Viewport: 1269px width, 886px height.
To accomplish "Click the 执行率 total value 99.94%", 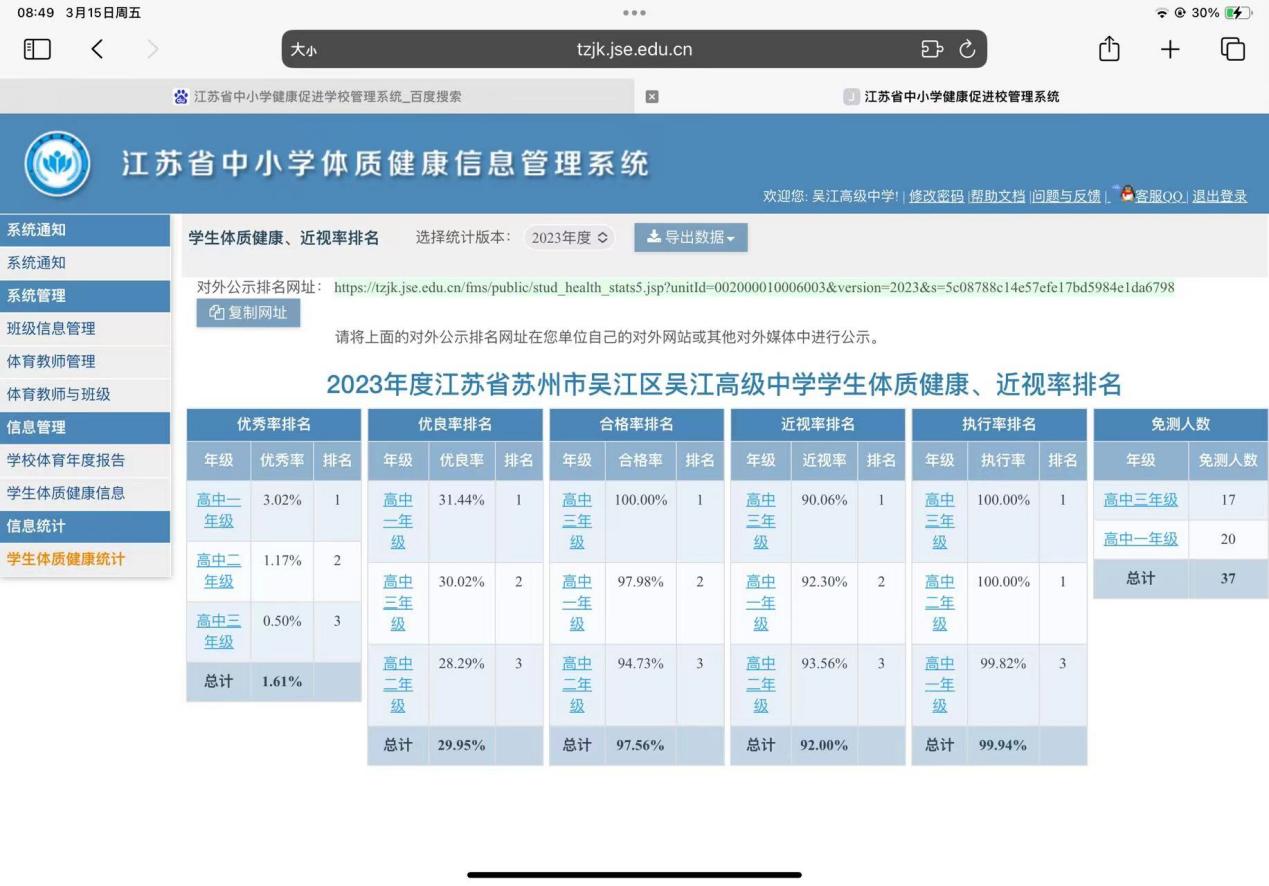I will pos(1003,745).
